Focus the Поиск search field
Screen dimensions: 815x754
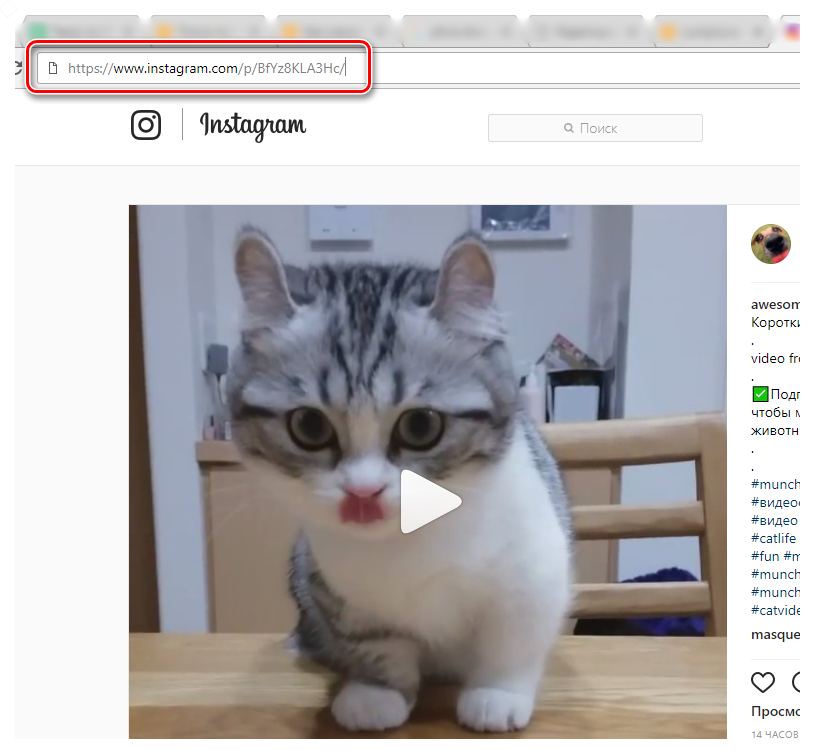coord(595,128)
